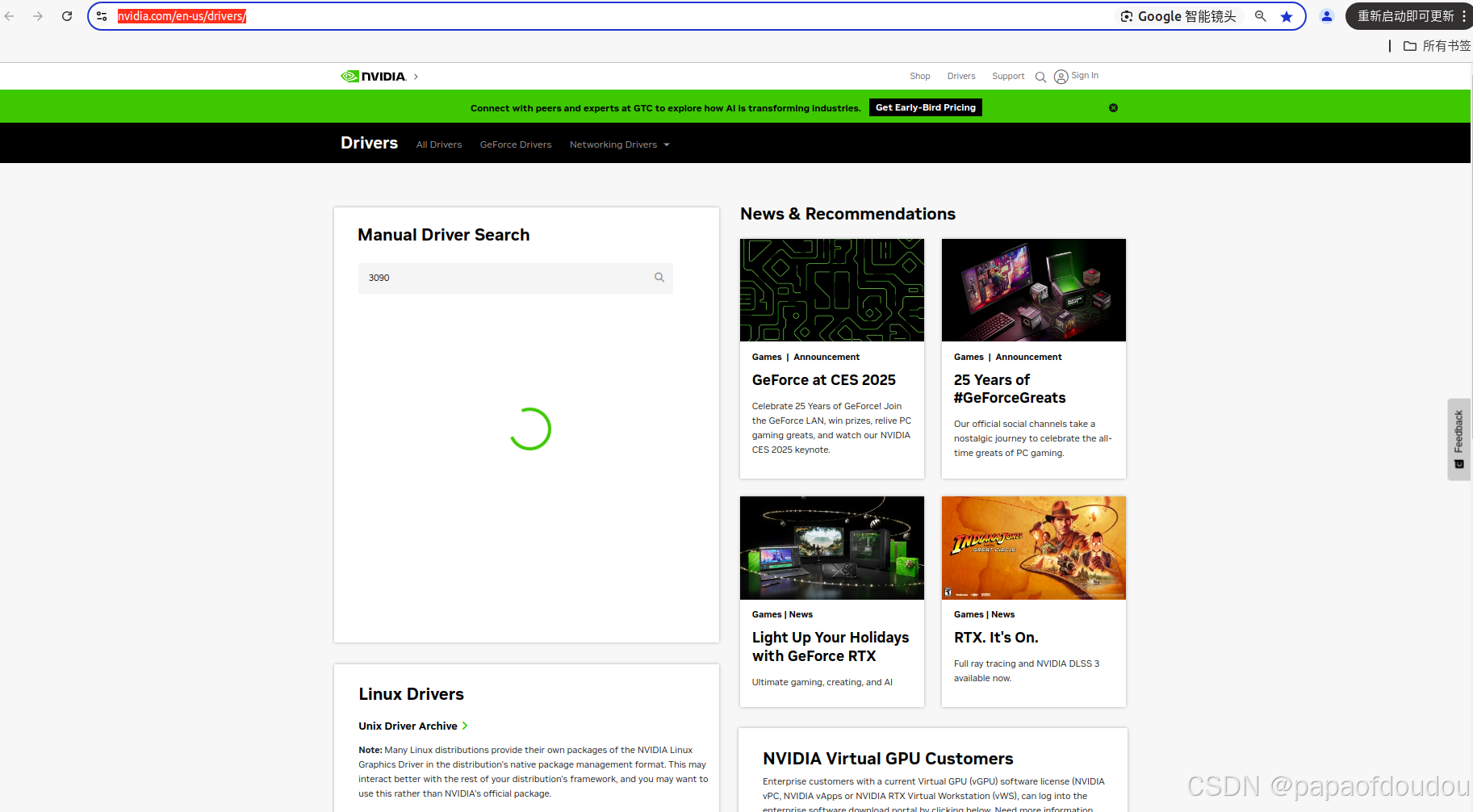Open Google Lens button in address bar

click(x=1178, y=16)
